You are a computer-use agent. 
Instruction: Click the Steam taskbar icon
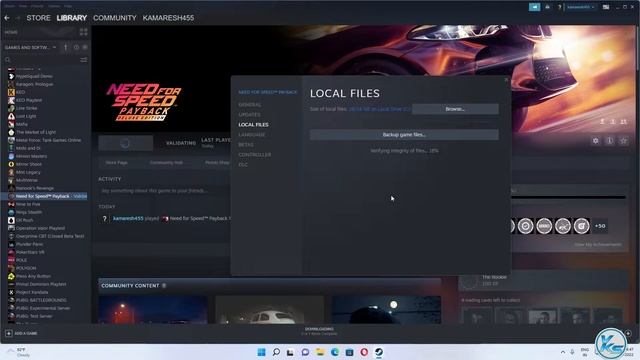point(379,352)
